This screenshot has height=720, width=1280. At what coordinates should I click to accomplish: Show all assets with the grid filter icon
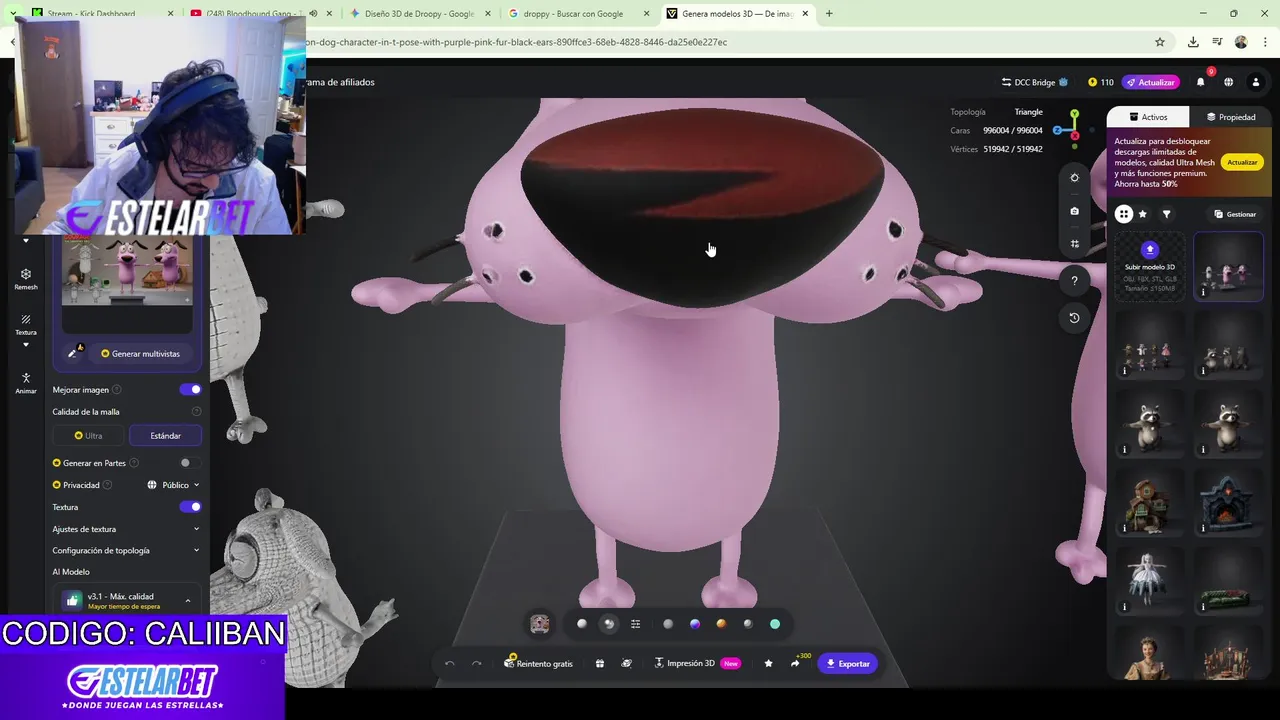[1124, 214]
